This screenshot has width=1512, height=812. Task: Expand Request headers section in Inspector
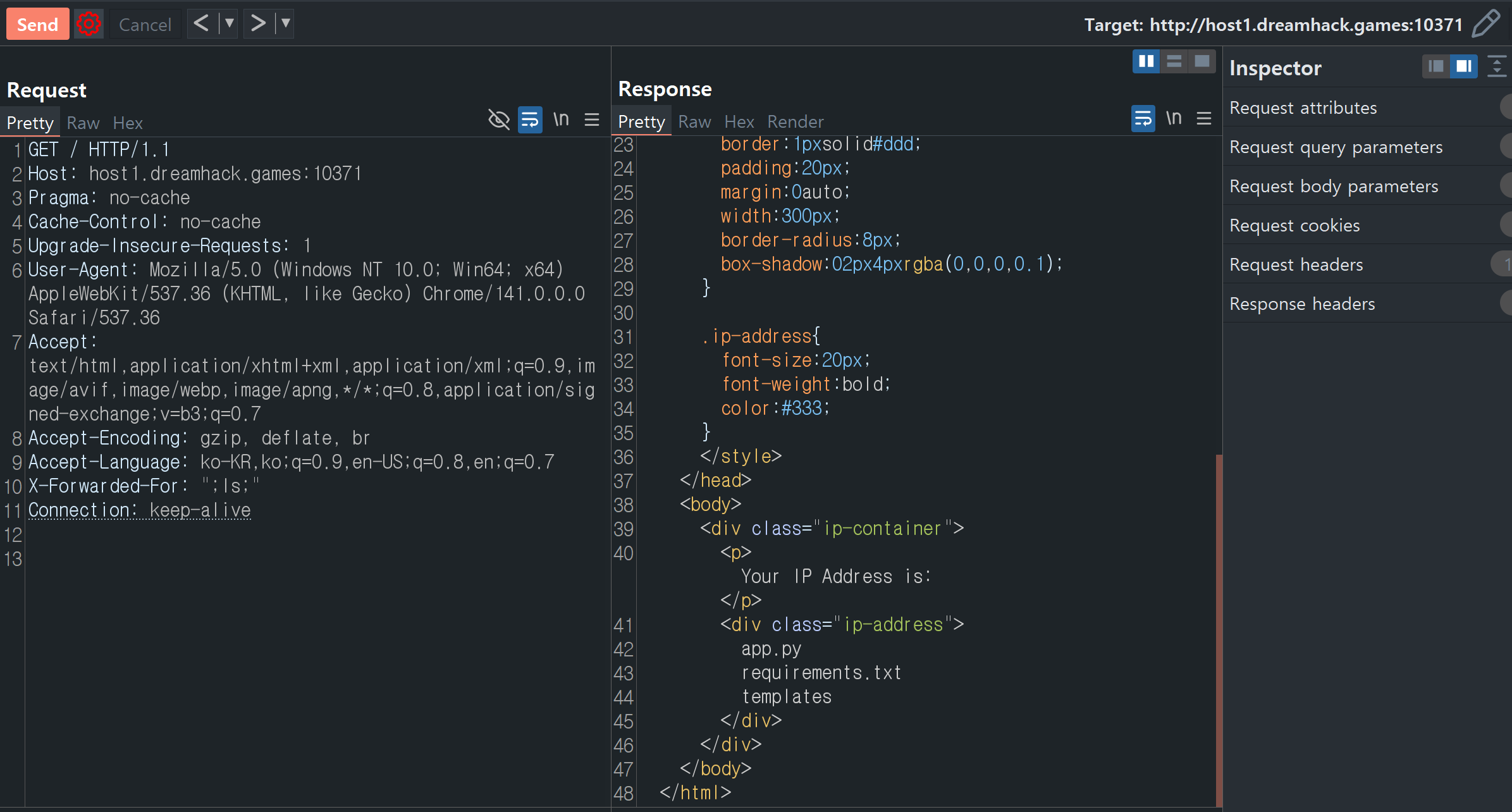point(1296,264)
